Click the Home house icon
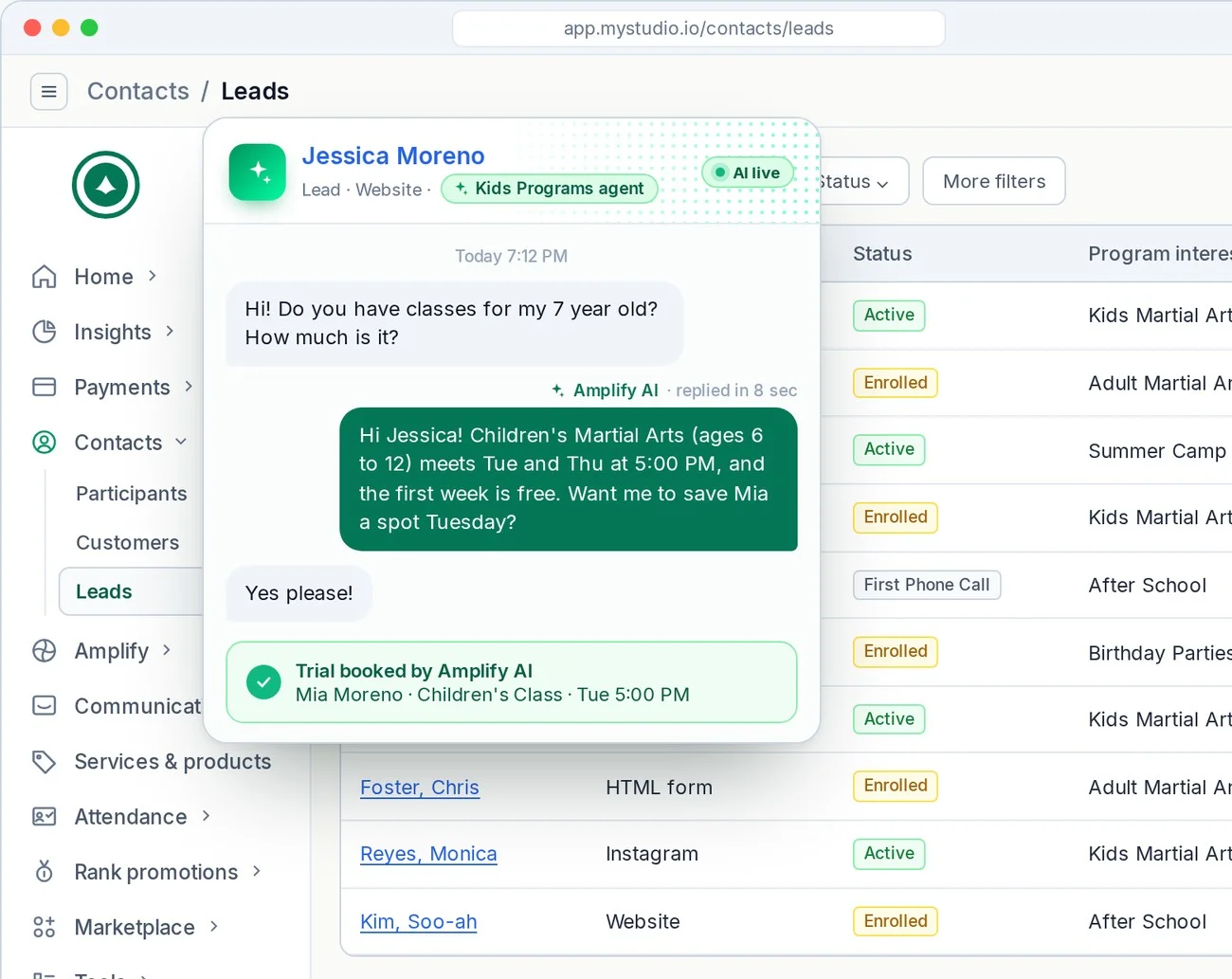Viewport: 1232px width, 979px height. coord(45,277)
